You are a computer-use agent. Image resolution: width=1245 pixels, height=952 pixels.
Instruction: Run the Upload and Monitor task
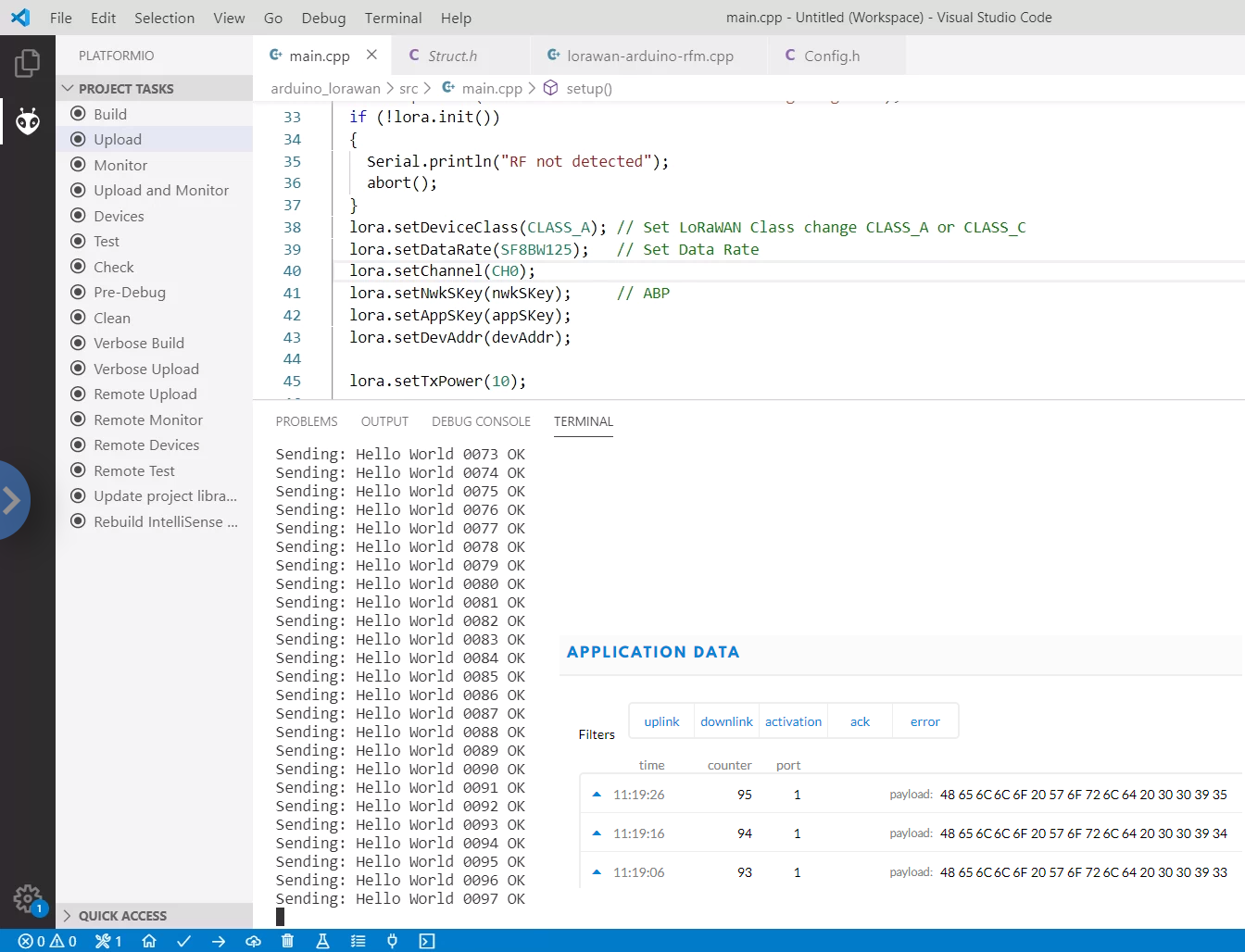click(x=155, y=190)
